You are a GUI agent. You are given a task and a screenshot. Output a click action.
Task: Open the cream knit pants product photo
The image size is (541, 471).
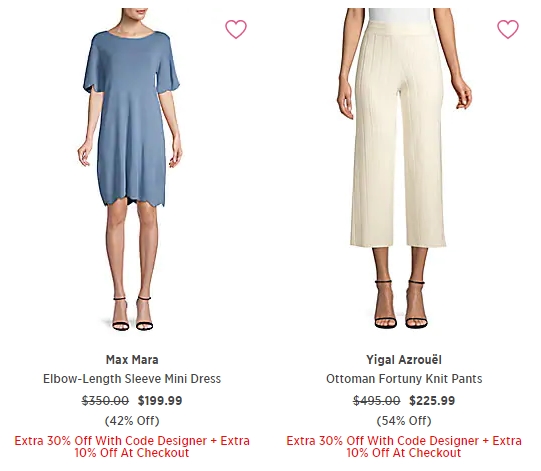point(404,169)
